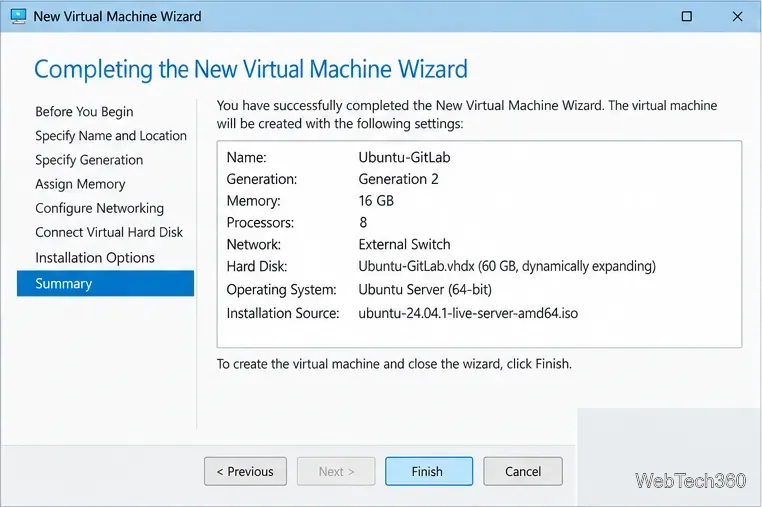Jump to the Specify Generation step
This screenshot has width=762, height=507.
[89, 160]
